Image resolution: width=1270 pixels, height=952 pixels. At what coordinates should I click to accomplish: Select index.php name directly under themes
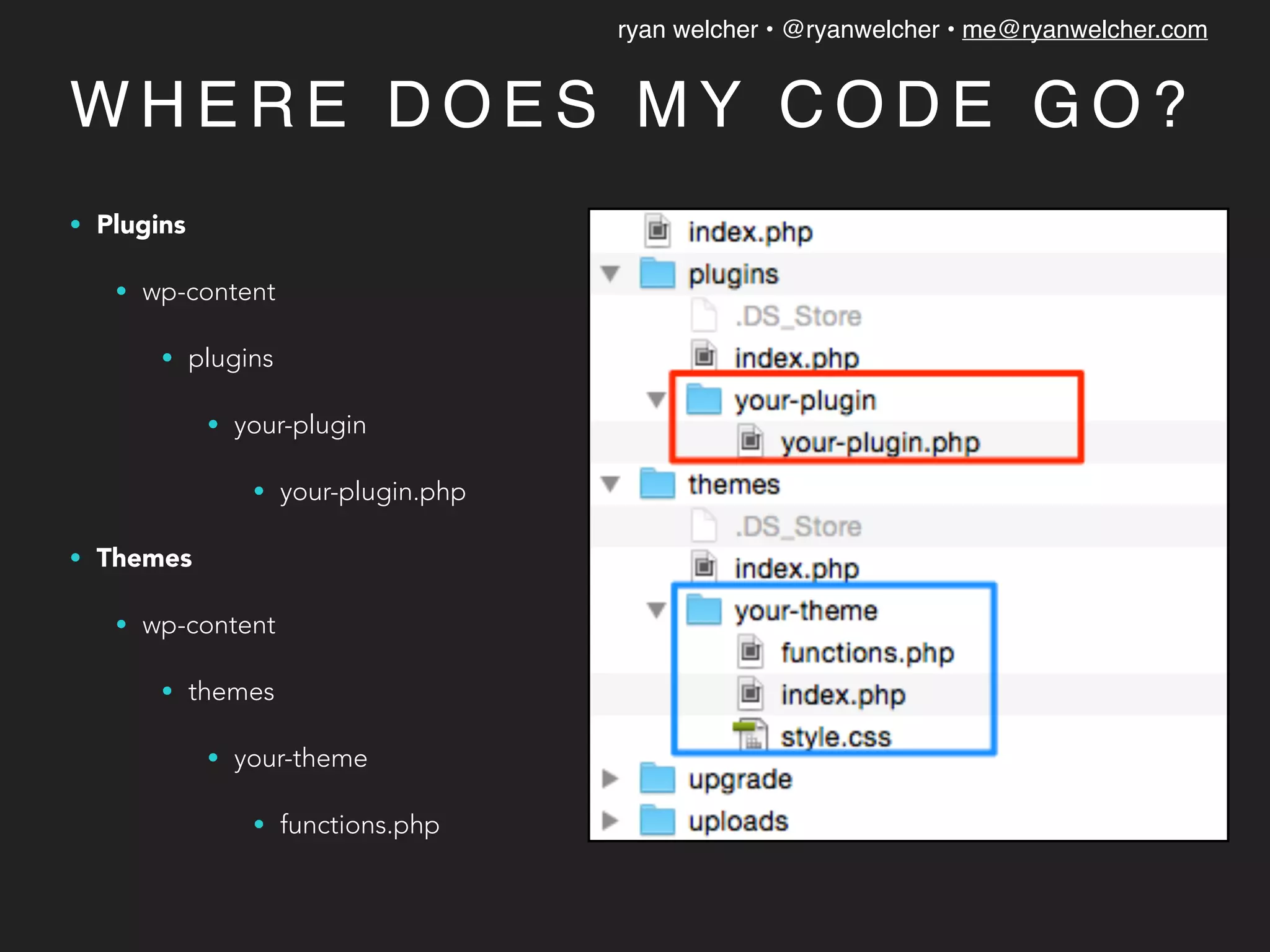pyautogui.click(x=797, y=570)
